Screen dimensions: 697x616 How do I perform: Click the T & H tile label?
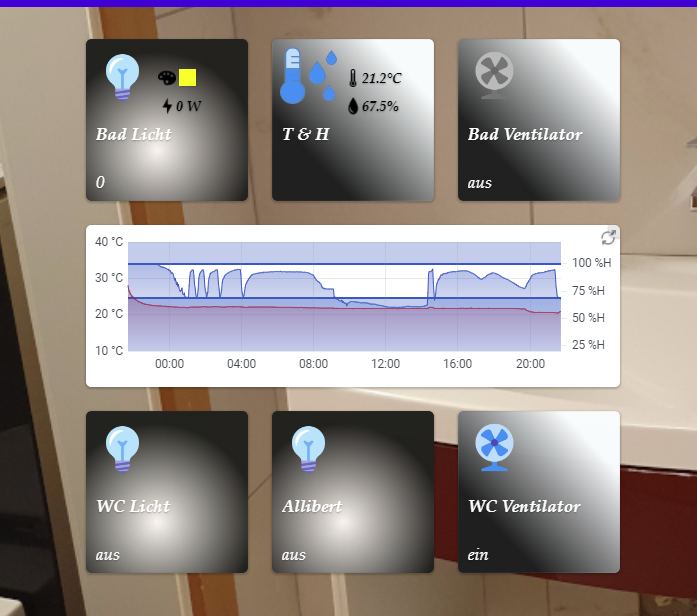coord(305,134)
